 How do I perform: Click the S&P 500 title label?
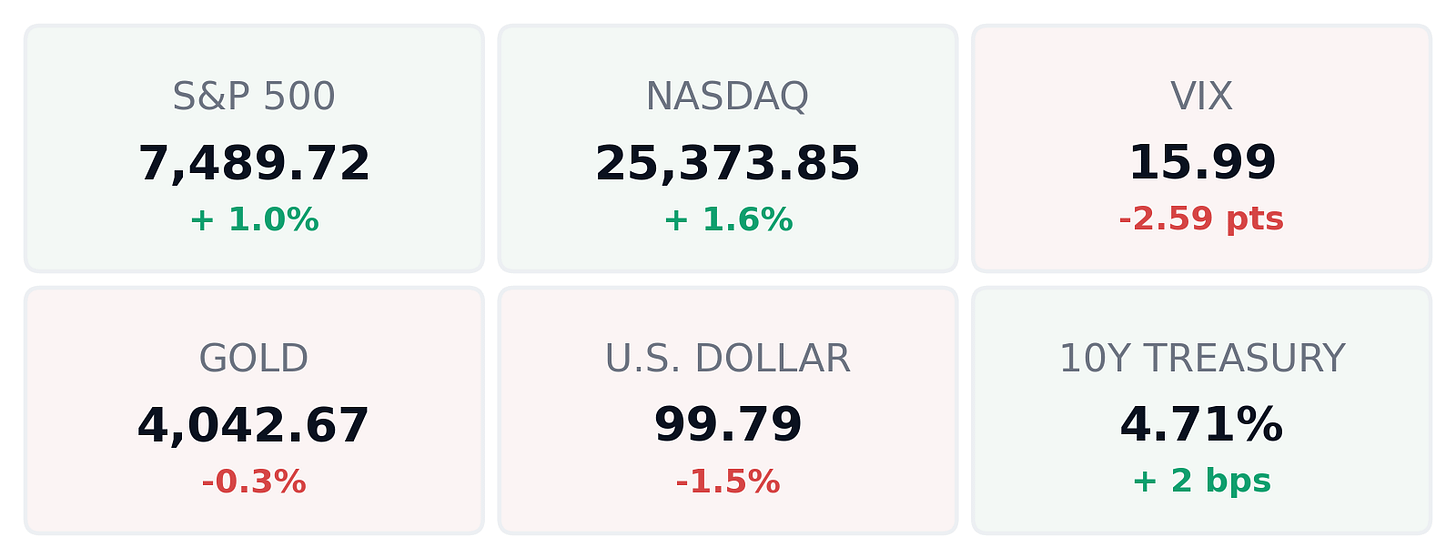pos(254,97)
